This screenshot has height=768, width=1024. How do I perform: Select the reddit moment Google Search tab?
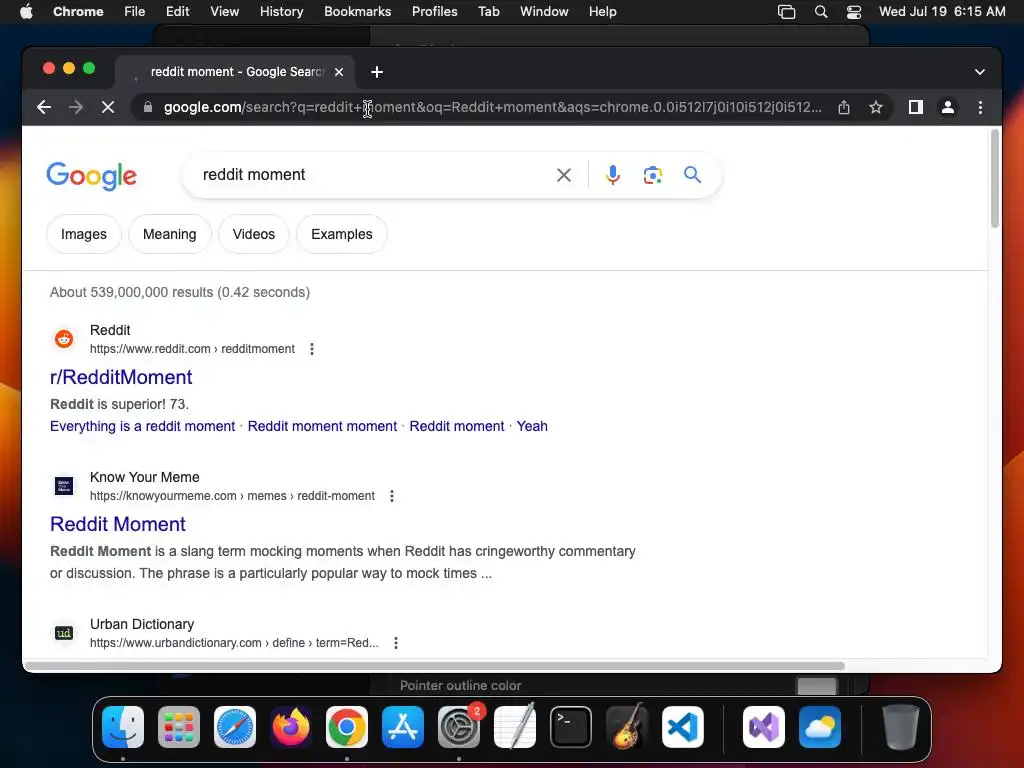[x=235, y=72]
